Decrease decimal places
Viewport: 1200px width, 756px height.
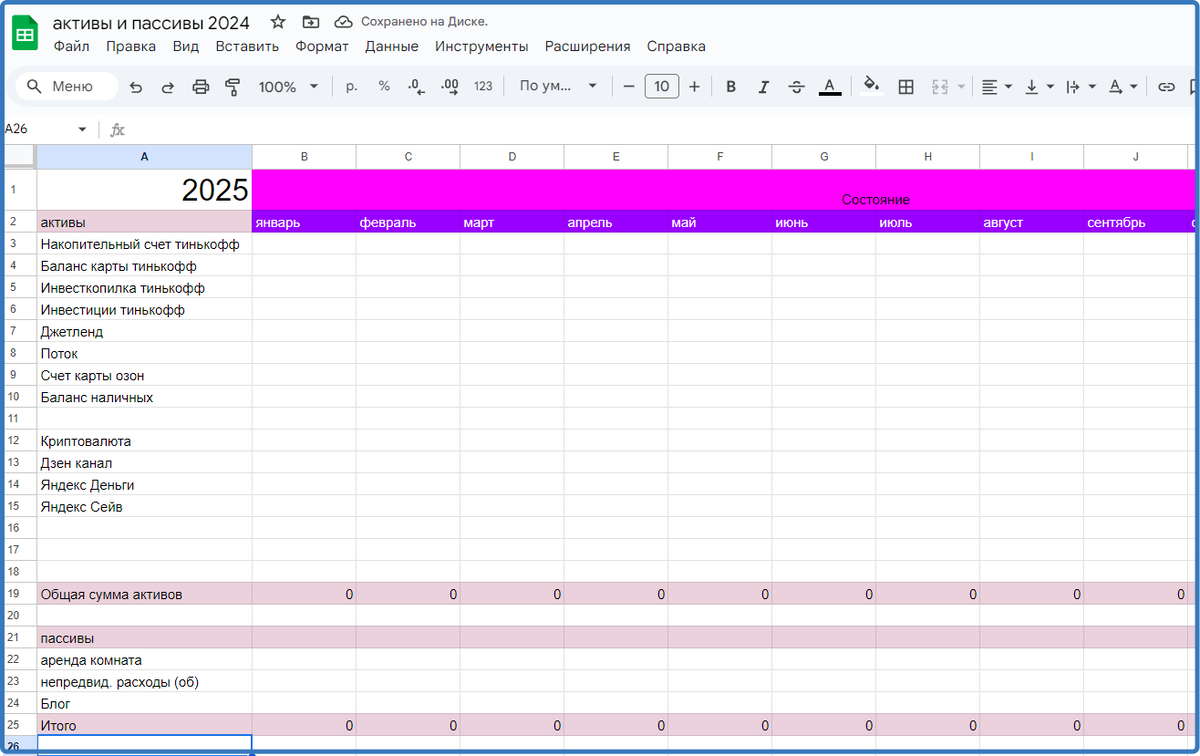417,87
